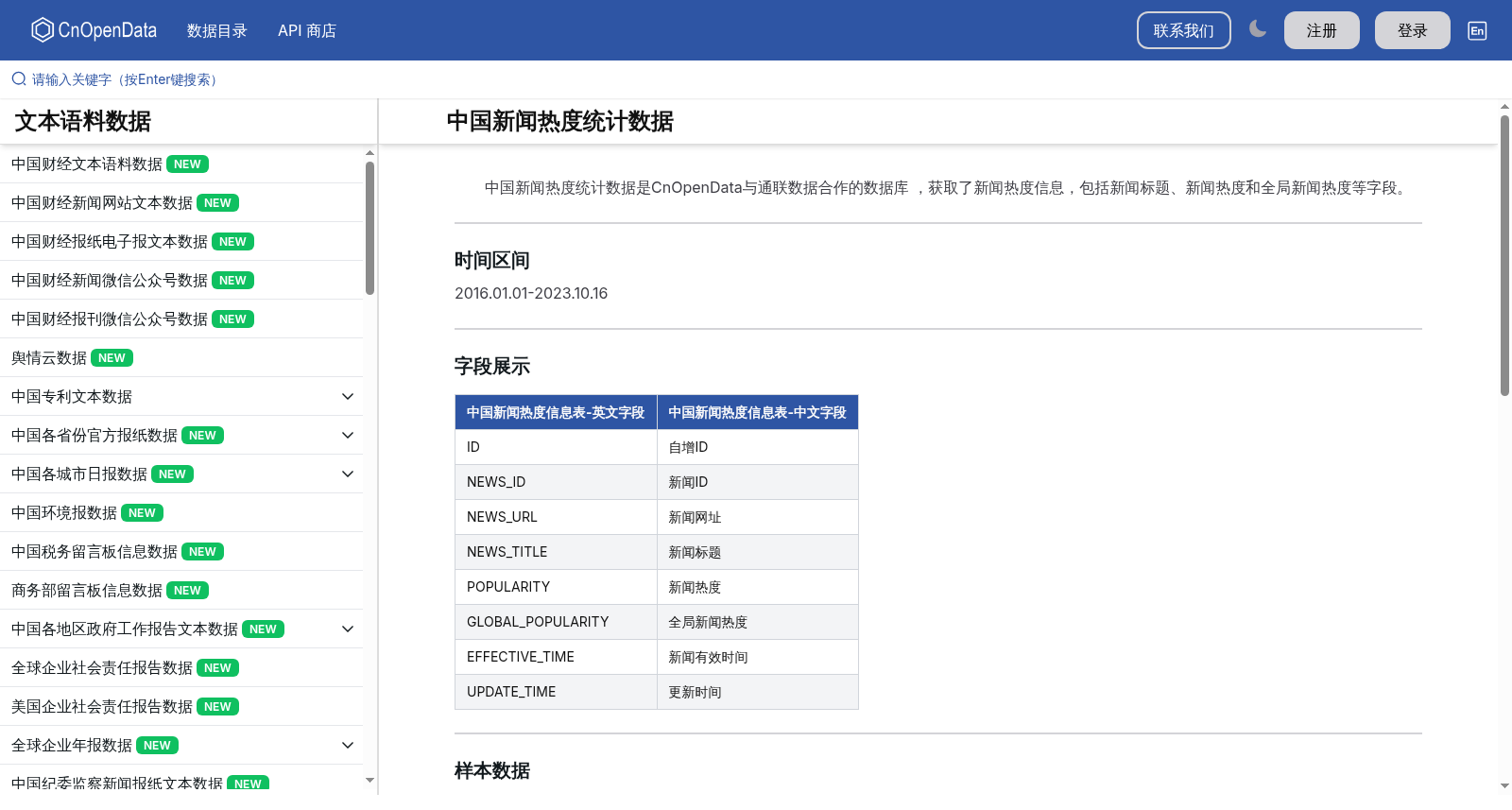Image resolution: width=1512 pixels, height=810 pixels.
Task: Switch language with the En icon
Action: coord(1477,30)
